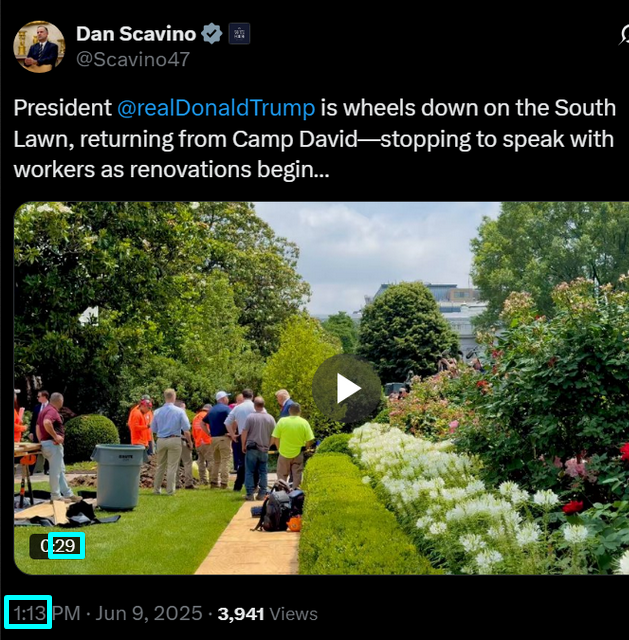The height and width of the screenshot is (640, 629).
Task: Open the Jun 9, 2025 date link
Action: click(x=149, y=613)
